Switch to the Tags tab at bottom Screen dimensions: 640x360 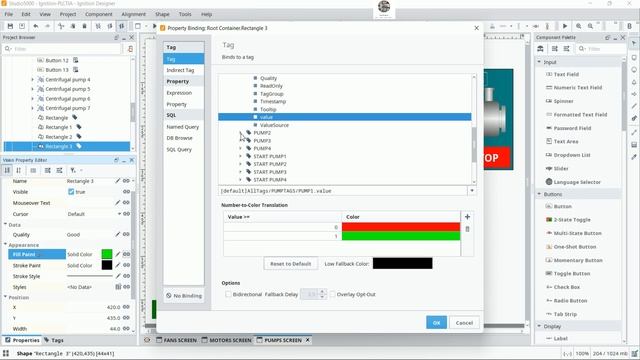54,340
